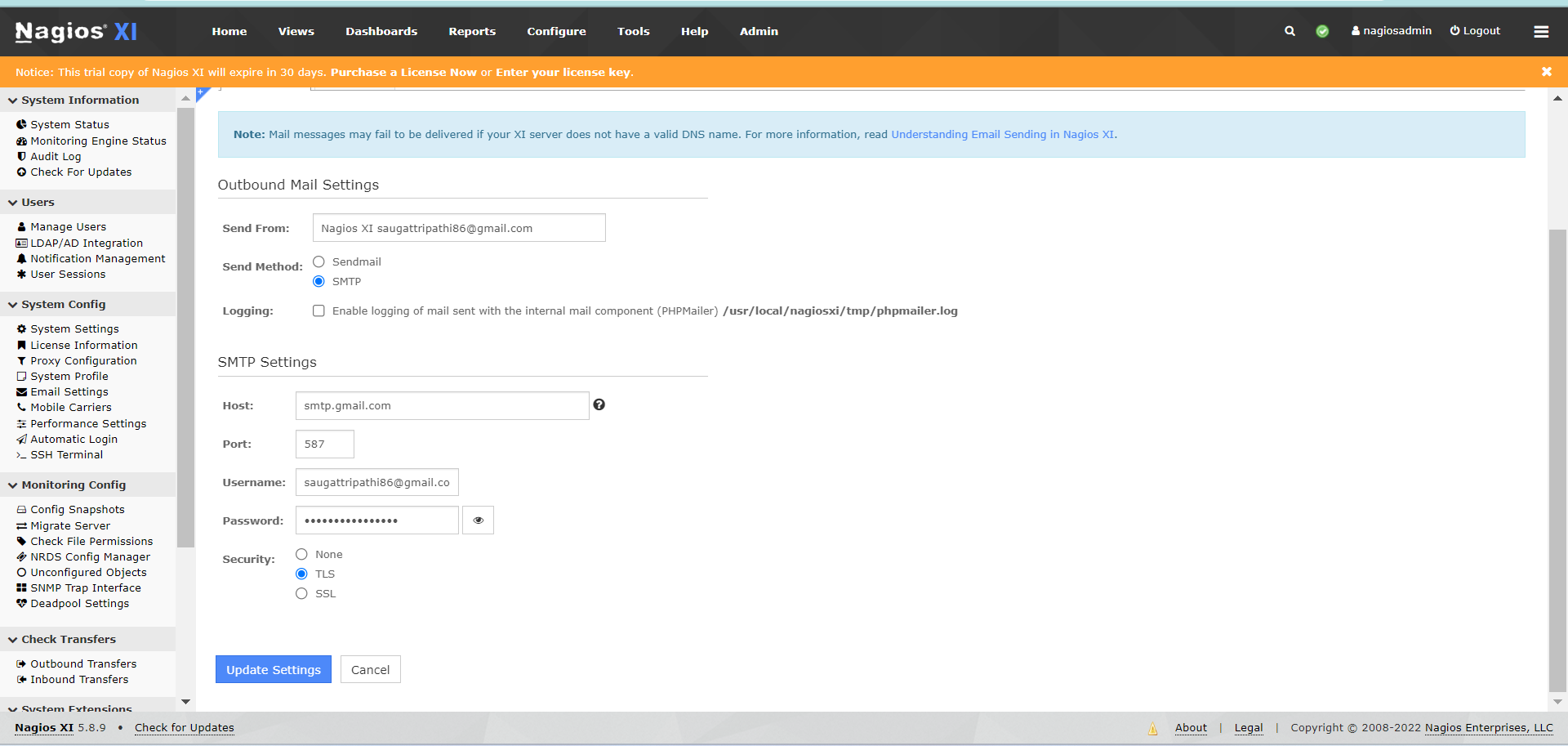Select SSL security option

coord(301,593)
